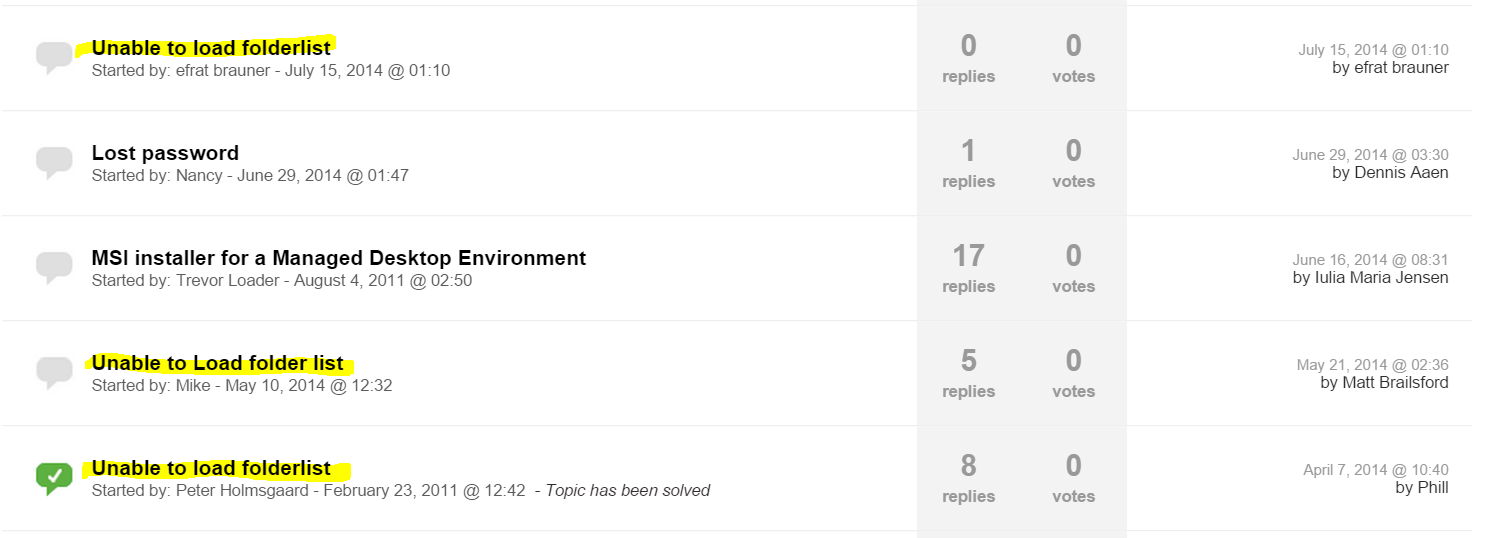Click the votes count for MSI installer topic

tap(1073, 257)
